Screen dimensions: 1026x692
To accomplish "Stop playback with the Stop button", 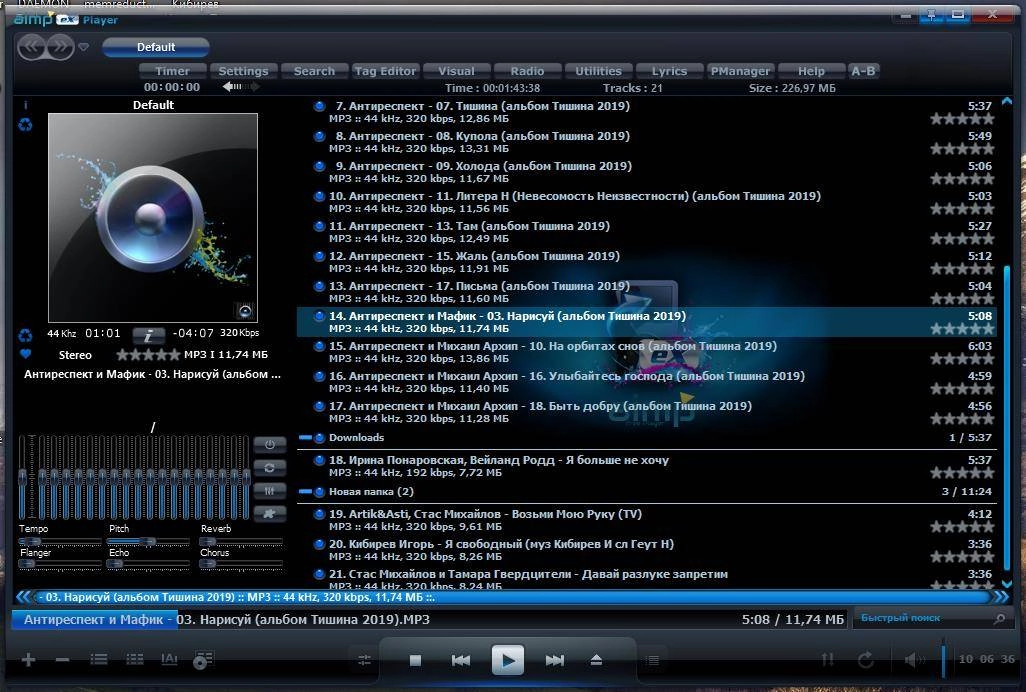I will click(x=415, y=661).
